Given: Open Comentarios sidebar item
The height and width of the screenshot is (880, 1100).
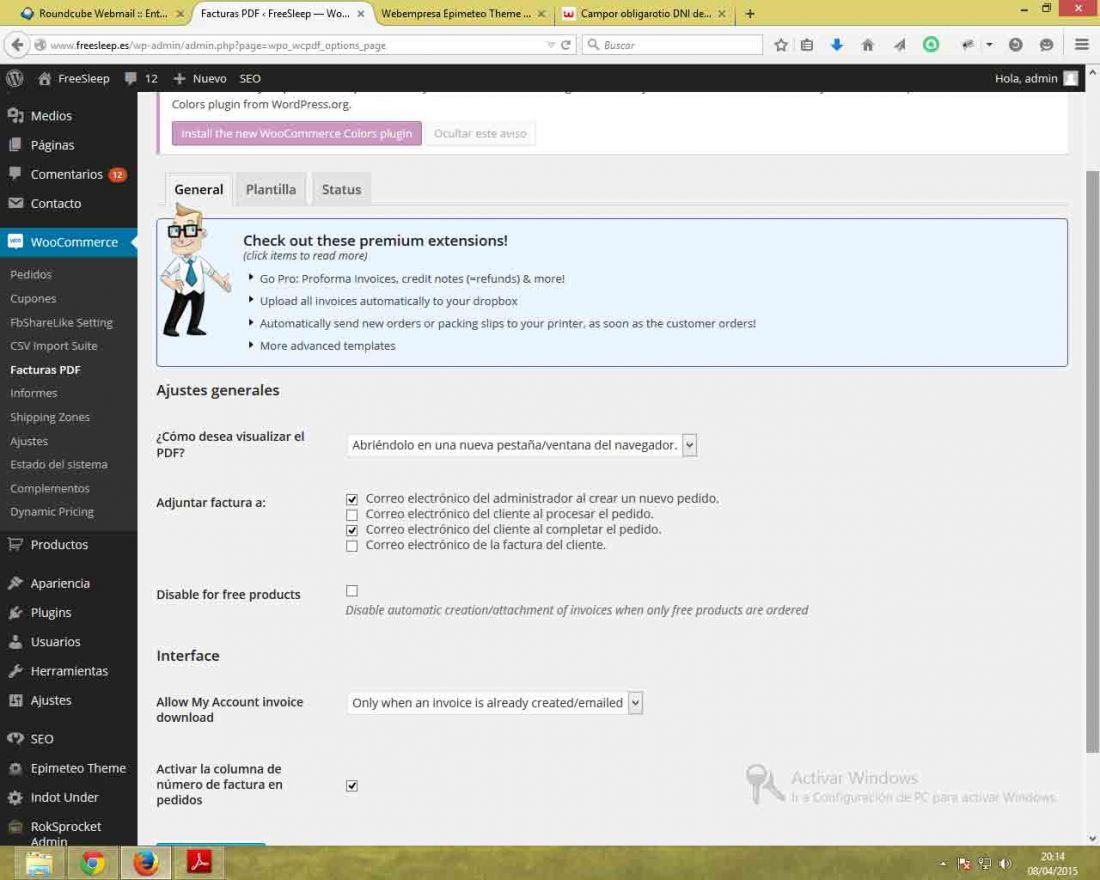Looking at the screenshot, I should (x=69, y=174).
